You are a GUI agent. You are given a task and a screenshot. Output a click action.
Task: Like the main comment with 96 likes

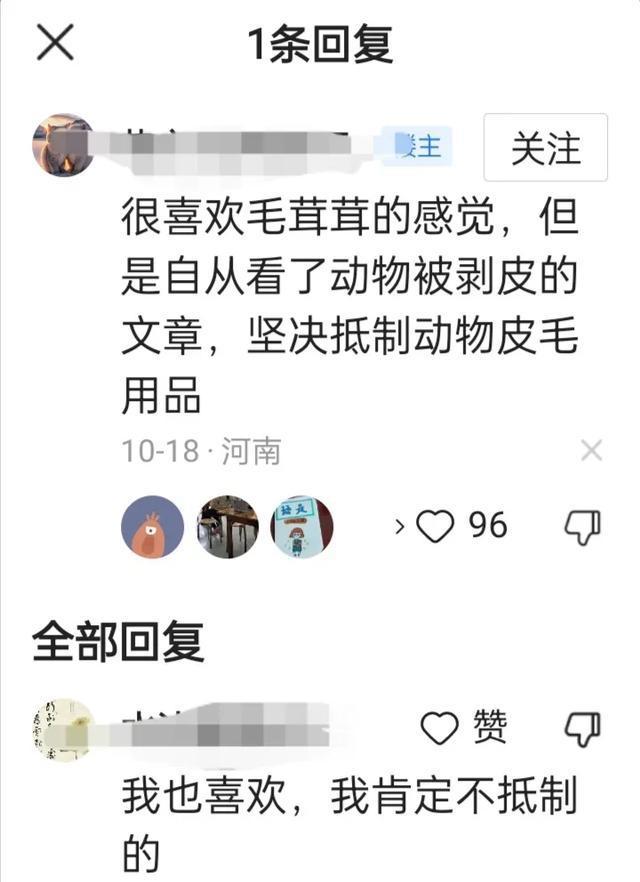coord(435,526)
